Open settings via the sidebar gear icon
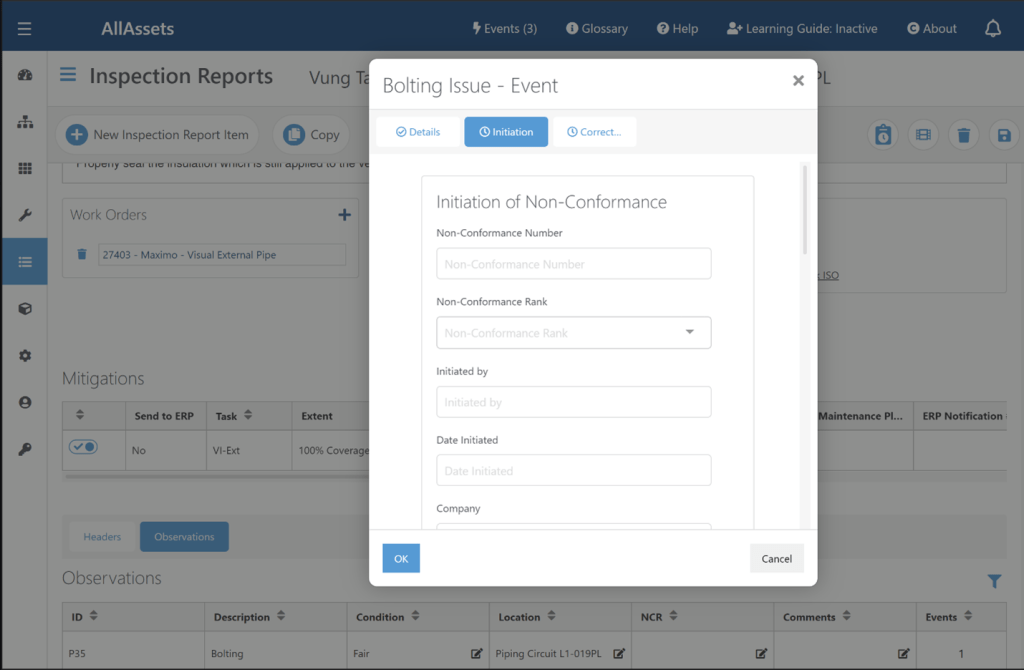 [24, 355]
